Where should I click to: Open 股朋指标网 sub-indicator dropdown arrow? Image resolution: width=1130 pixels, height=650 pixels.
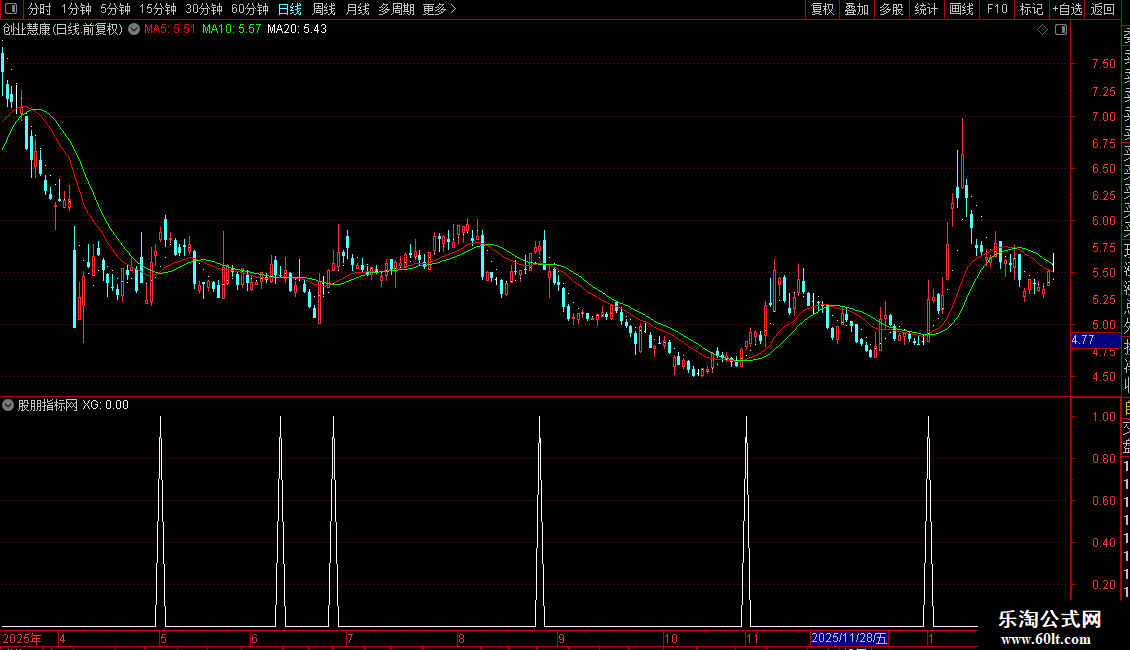pyautogui.click(x=8, y=405)
